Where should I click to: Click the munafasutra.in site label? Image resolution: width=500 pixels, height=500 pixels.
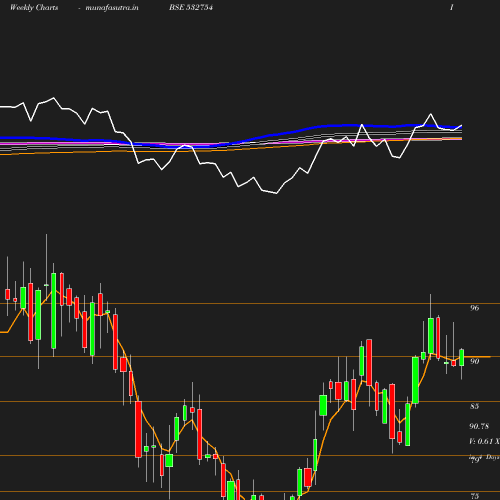(112, 8)
